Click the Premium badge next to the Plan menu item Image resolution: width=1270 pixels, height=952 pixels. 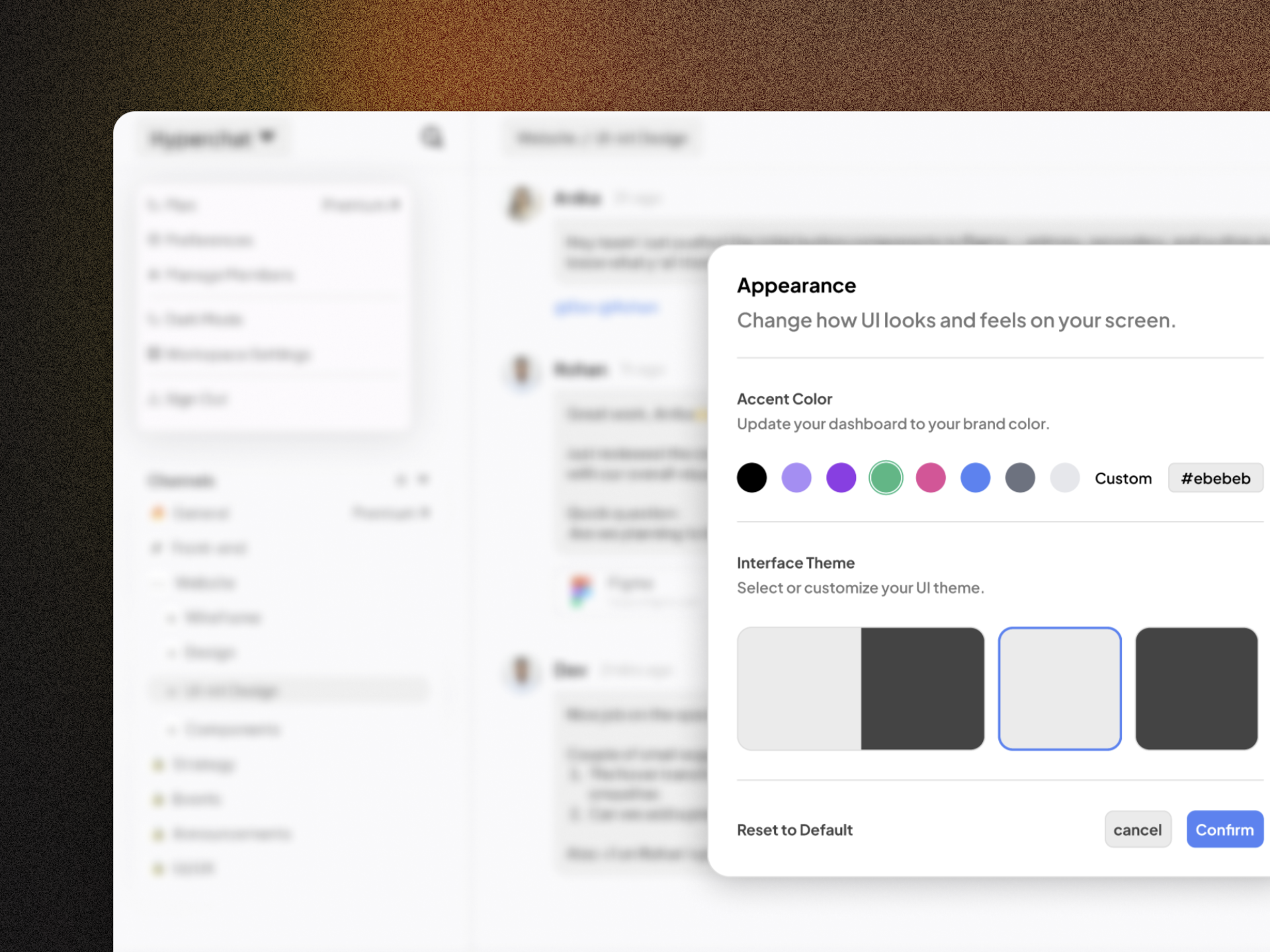pos(360,205)
